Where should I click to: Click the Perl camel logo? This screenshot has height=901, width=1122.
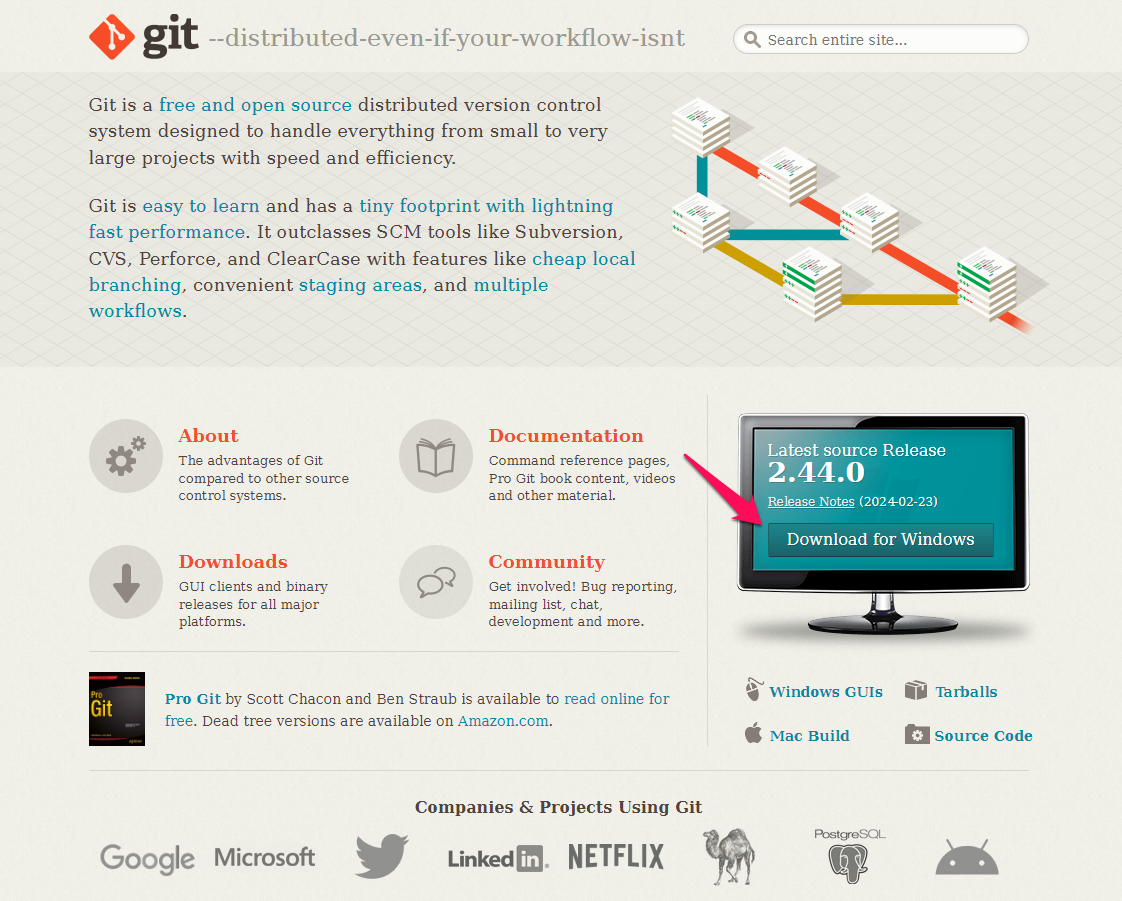coord(729,857)
